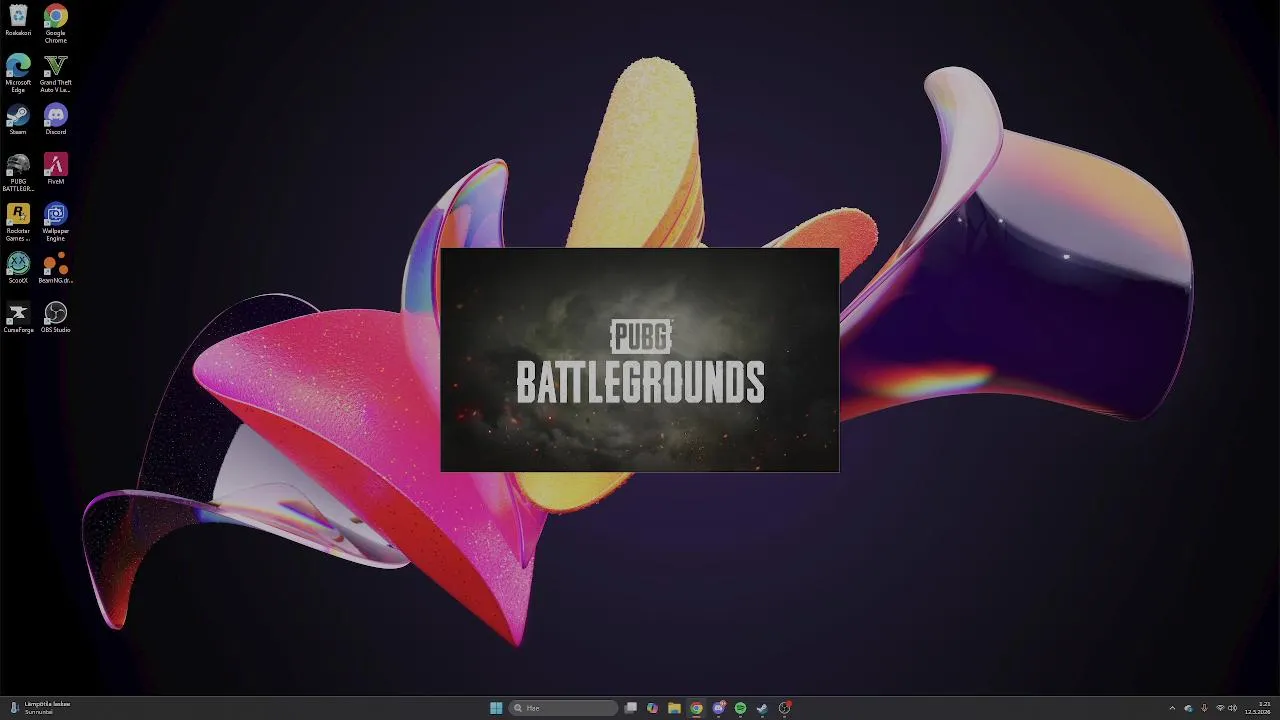Focus the taskbar search box
Viewport: 1280px width, 720px height.
[x=564, y=708]
